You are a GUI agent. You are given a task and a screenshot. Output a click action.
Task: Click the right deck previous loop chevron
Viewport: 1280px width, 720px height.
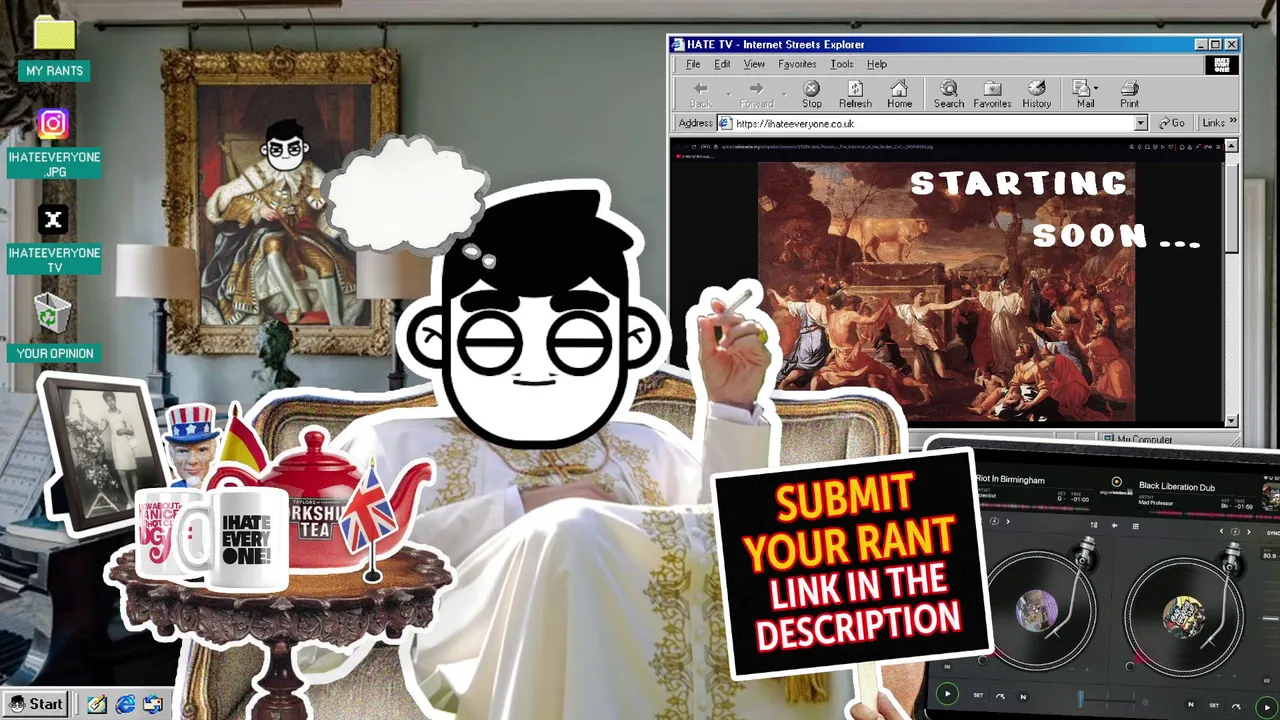tap(1221, 531)
